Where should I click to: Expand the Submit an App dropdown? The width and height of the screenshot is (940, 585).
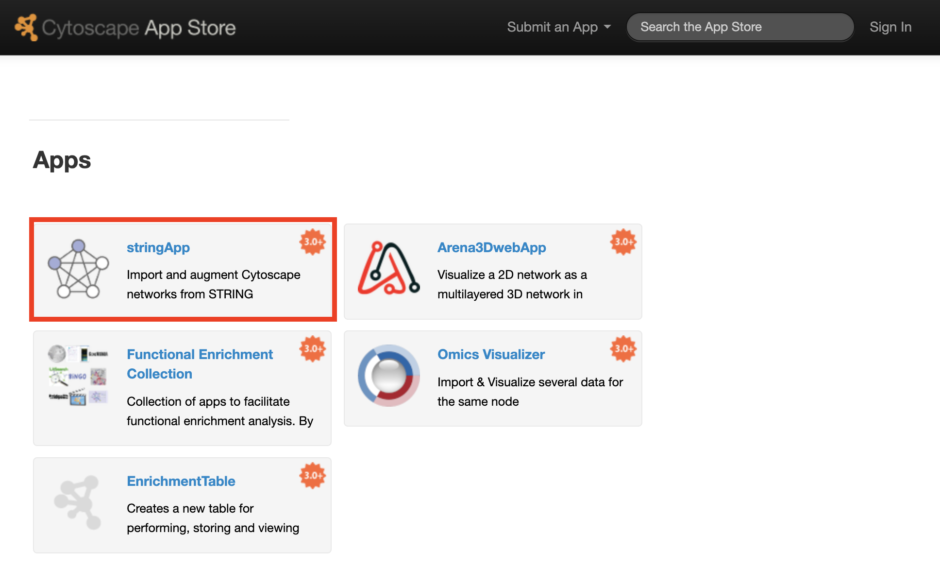pos(558,27)
